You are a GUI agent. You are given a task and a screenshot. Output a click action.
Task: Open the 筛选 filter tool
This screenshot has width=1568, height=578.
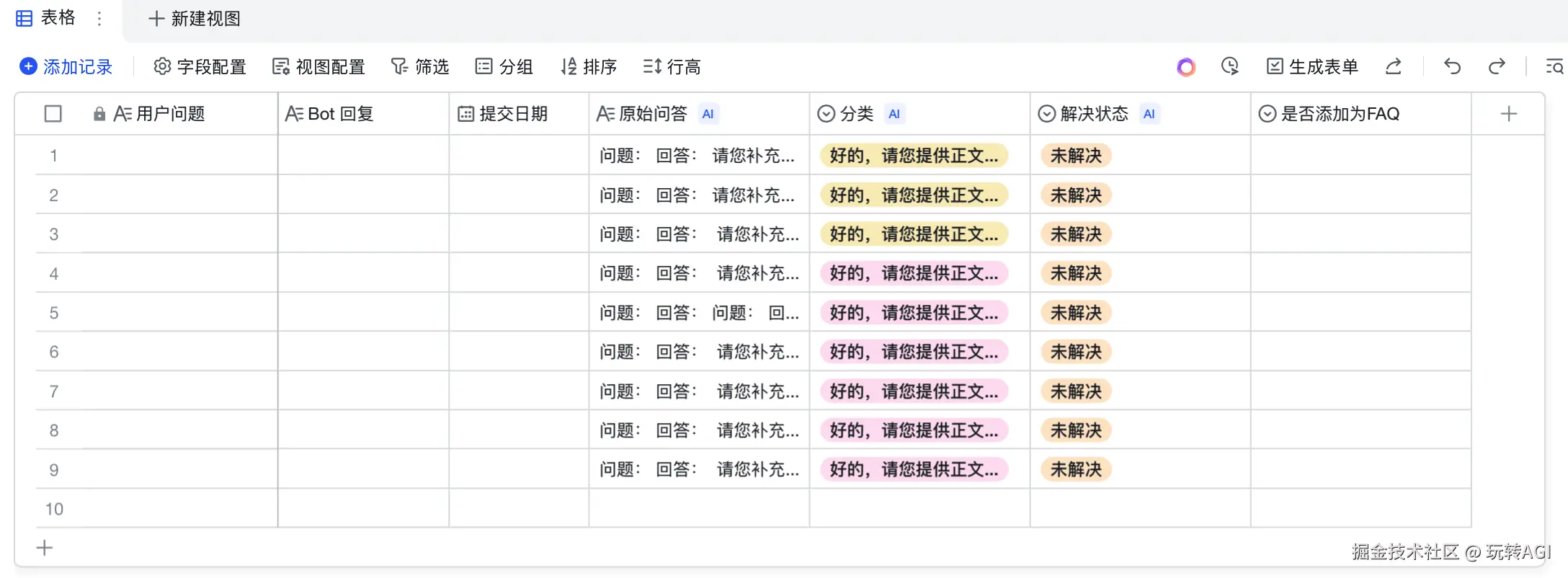(420, 67)
